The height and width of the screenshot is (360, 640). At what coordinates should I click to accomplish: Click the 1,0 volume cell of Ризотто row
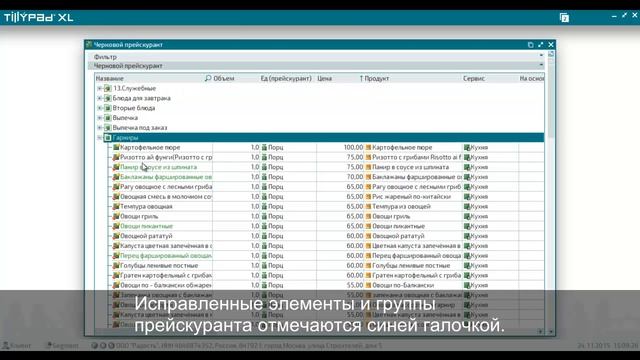[255, 157]
